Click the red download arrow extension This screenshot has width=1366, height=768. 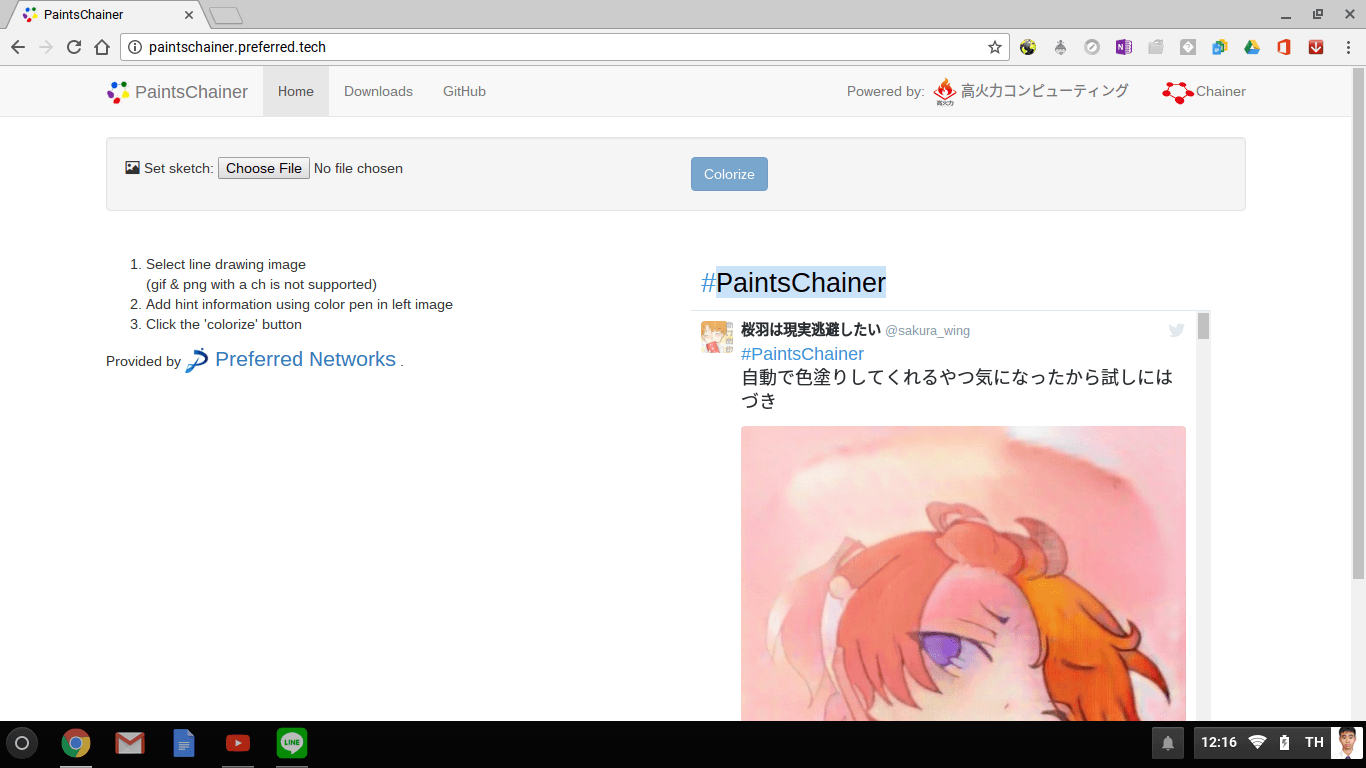(x=1316, y=47)
